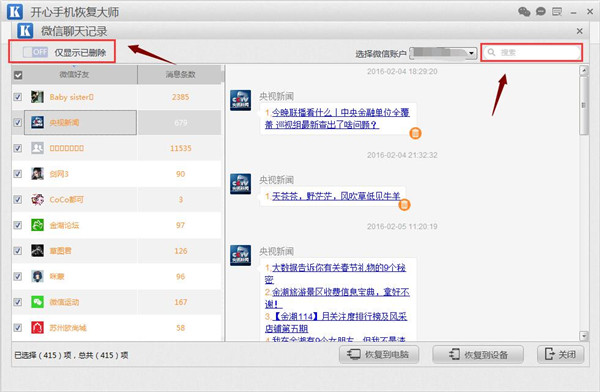Uncheck the 苏州欧尚城 checkbox
Image resolution: width=600 pixels, height=392 pixels.
point(18,328)
